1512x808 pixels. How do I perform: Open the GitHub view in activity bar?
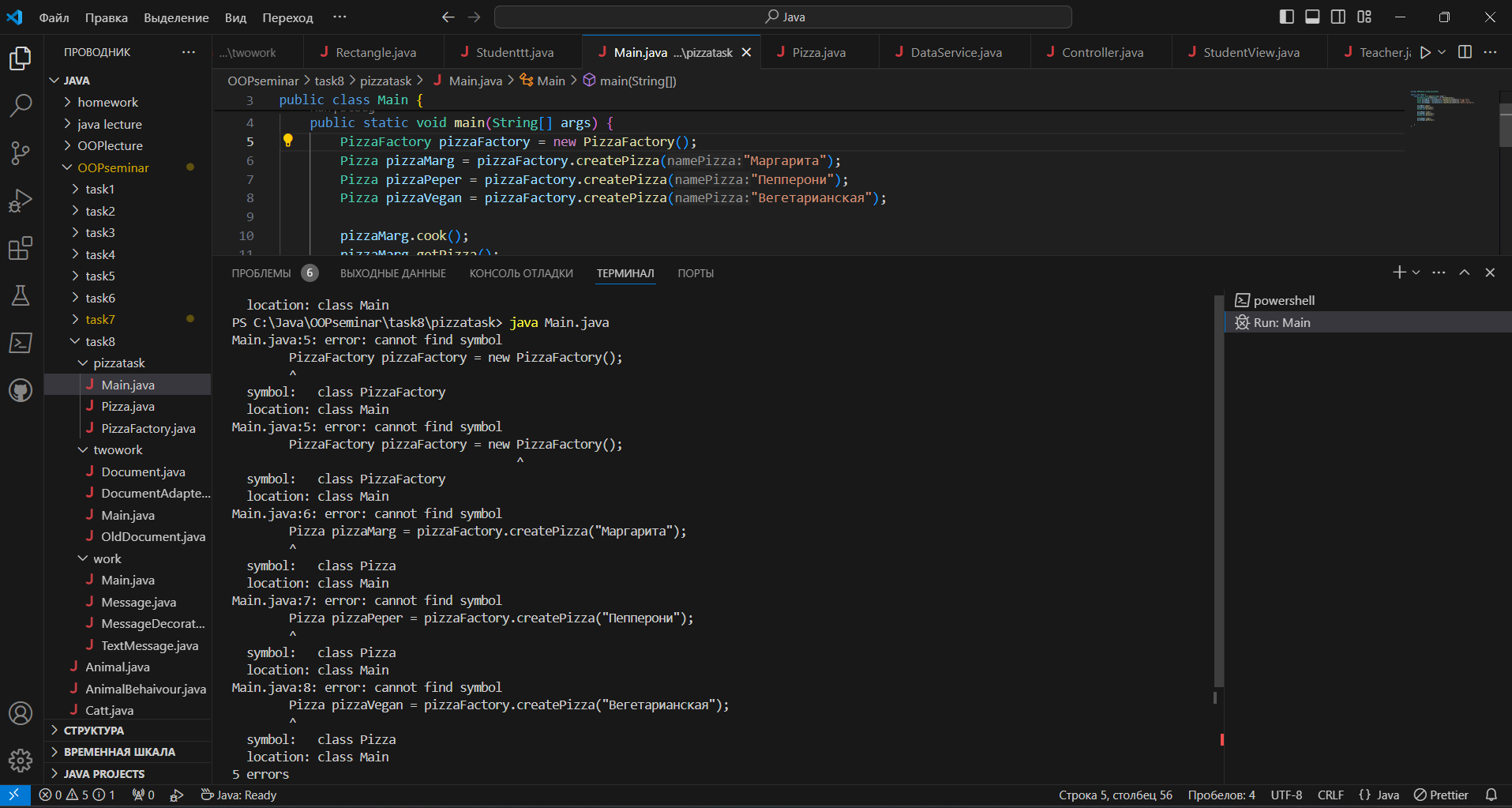[21, 390]
